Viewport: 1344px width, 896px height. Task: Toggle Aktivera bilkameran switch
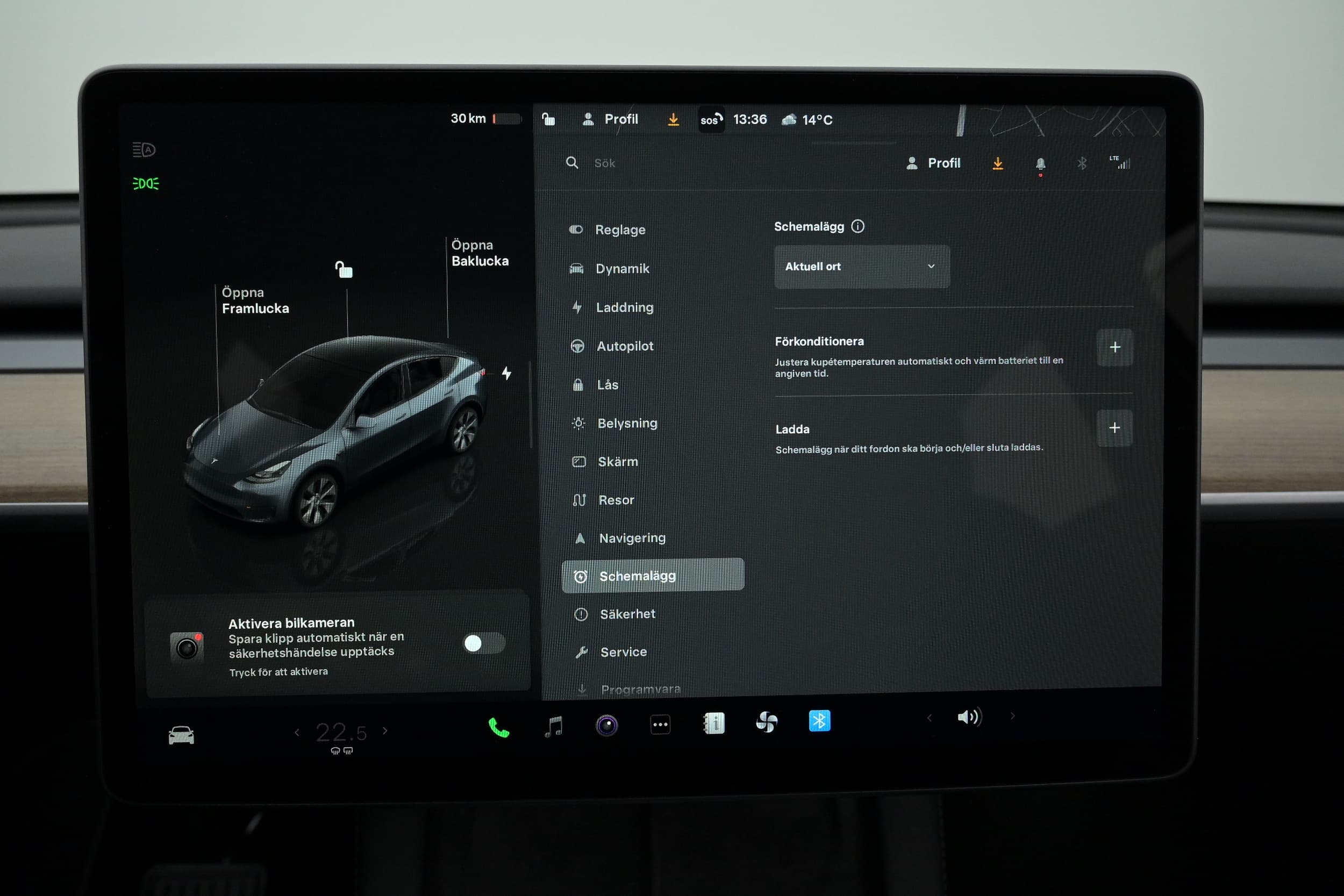pyautogui.click(x=483, y=643)
